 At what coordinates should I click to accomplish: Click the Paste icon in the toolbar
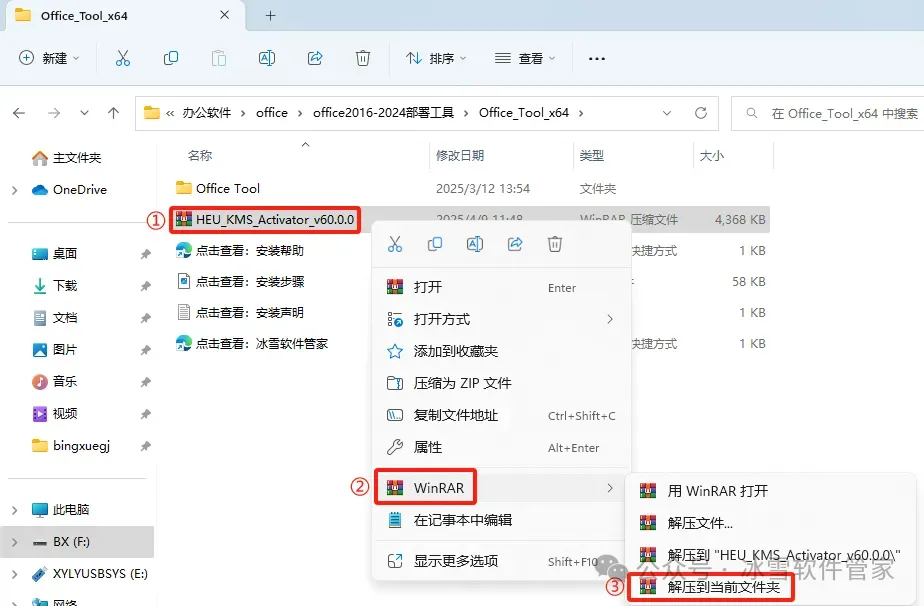point(219,58)
